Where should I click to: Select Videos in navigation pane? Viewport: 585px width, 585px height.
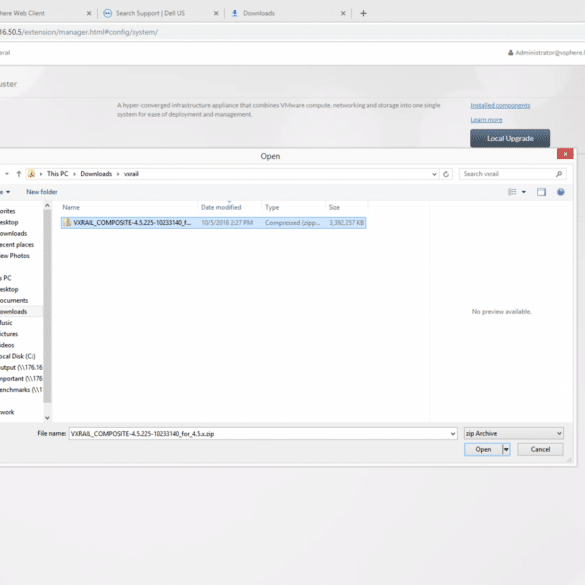(x=7, y=345)
